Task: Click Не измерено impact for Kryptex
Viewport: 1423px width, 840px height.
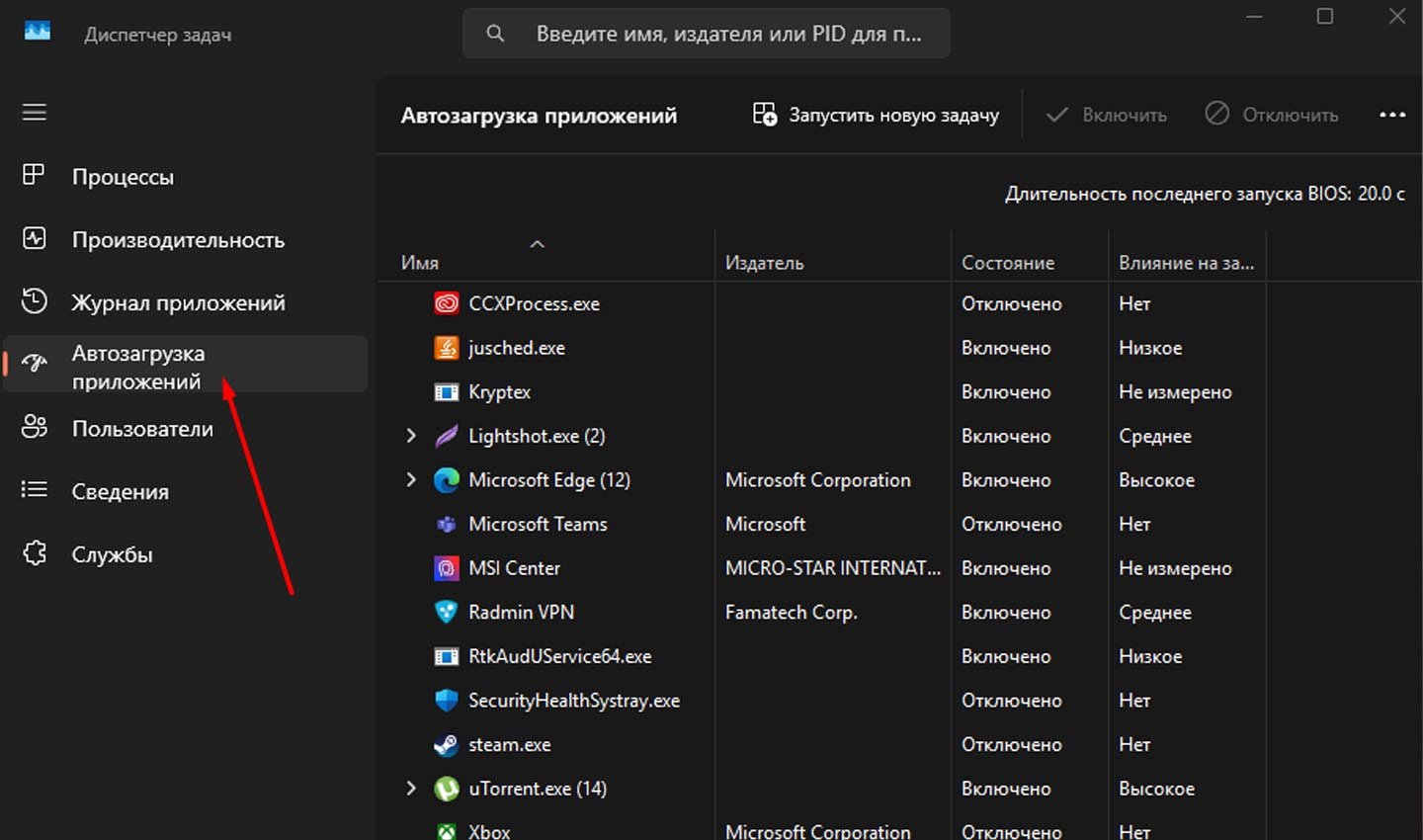Action: [1175, 392]
